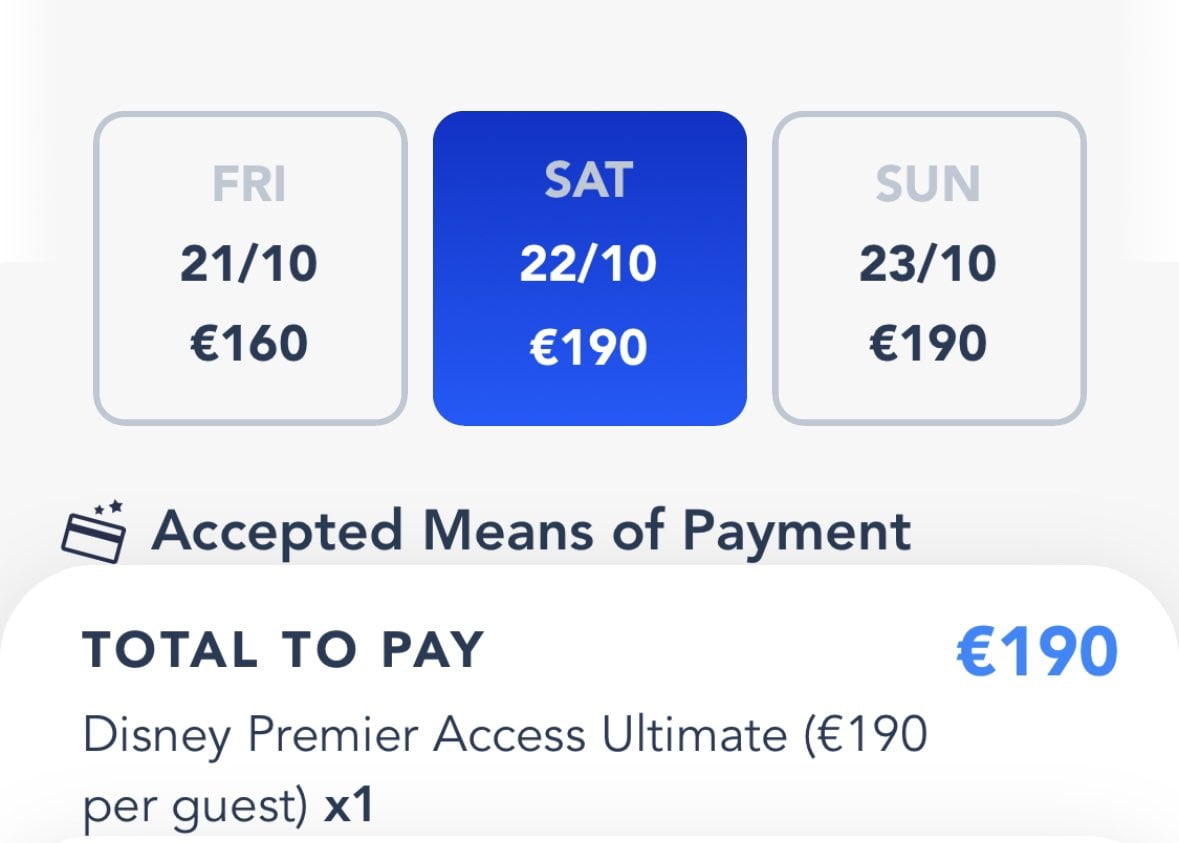Tap the FRI day label

tap(250, 183)
